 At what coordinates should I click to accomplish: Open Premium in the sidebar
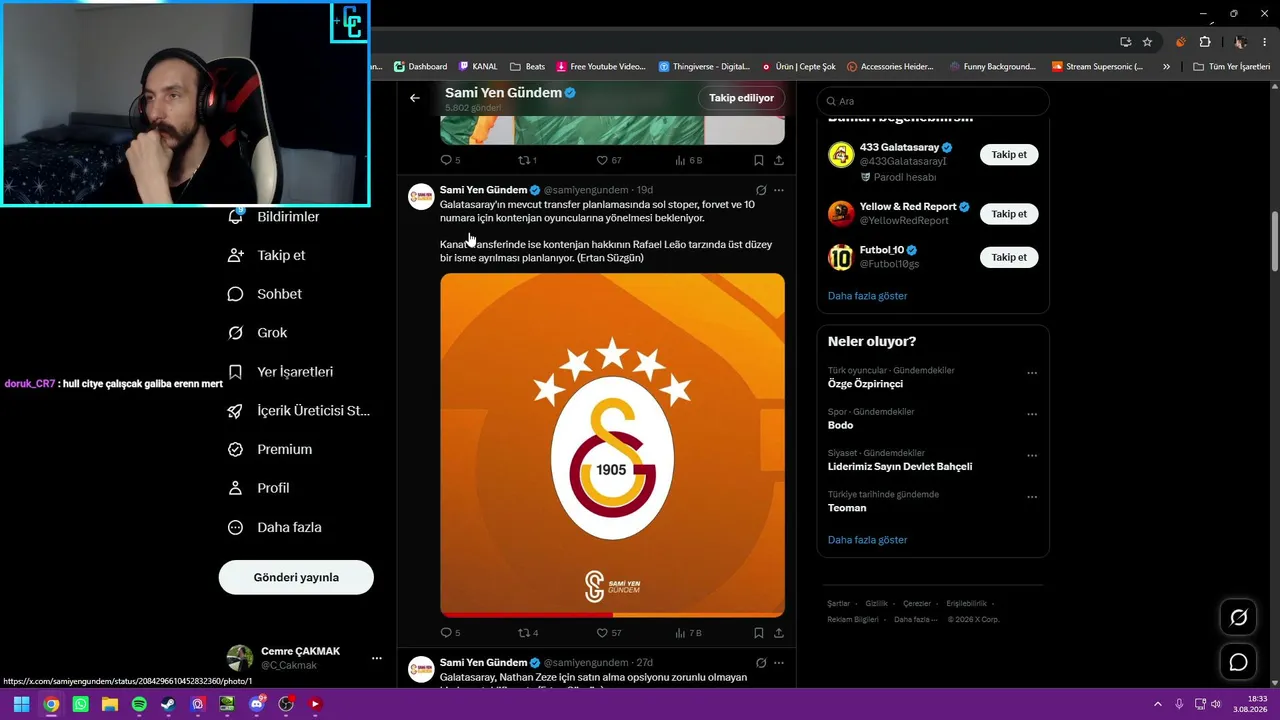pos(270,450)
